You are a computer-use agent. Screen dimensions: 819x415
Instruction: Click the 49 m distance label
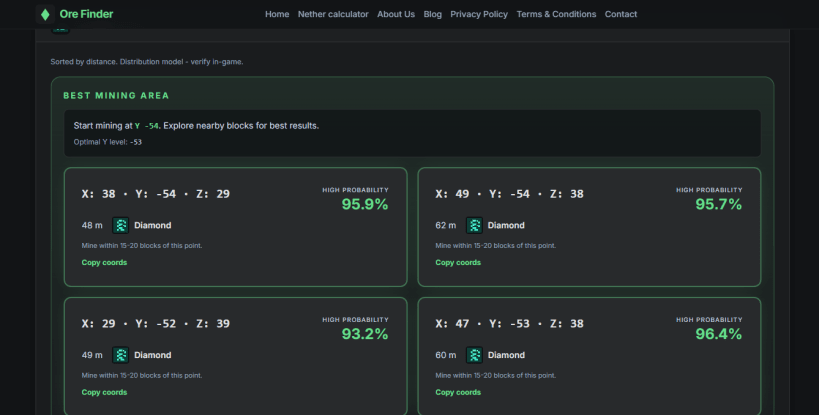click(x=92, y=355)
